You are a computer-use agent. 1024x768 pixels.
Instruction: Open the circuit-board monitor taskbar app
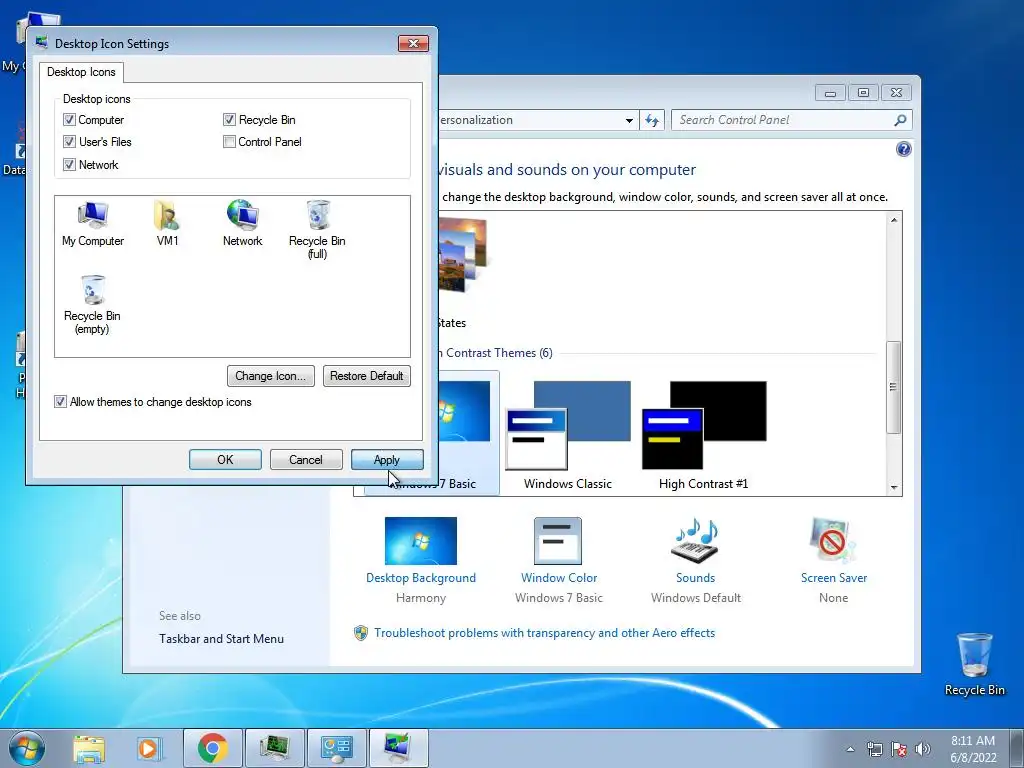click(x=275, y=748)
